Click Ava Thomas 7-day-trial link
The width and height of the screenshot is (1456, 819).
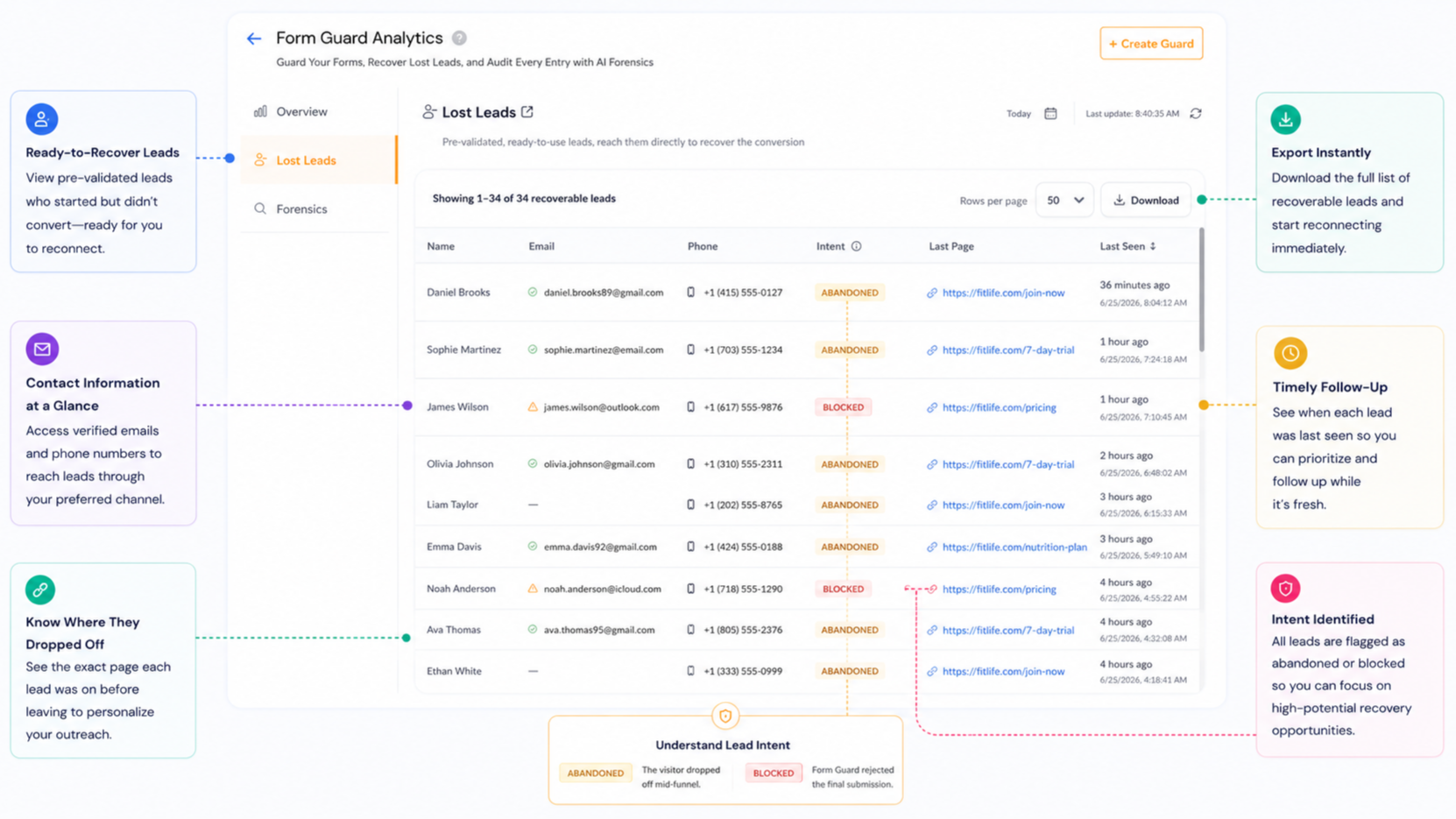(1007, 630)
